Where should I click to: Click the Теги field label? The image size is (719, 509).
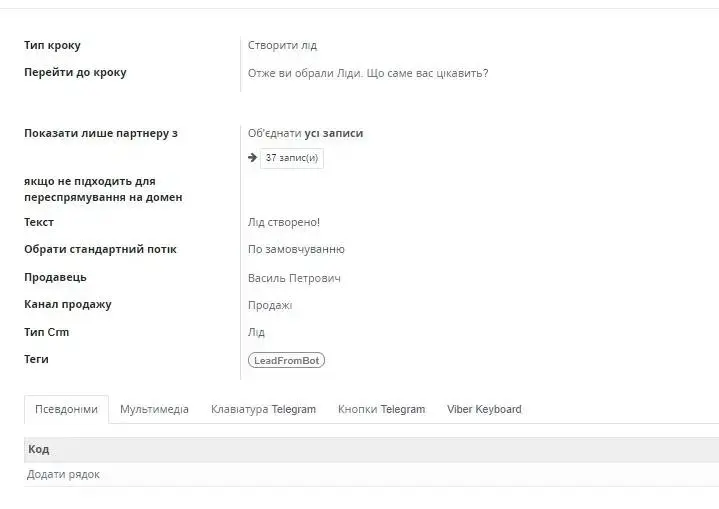click(36, 359)
